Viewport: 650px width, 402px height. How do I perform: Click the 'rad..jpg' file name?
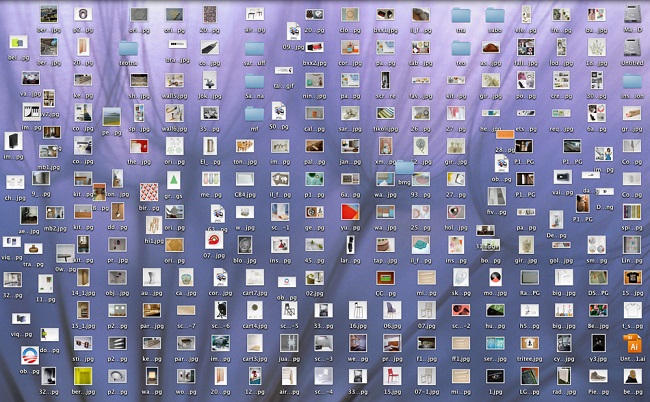point(564,392)
